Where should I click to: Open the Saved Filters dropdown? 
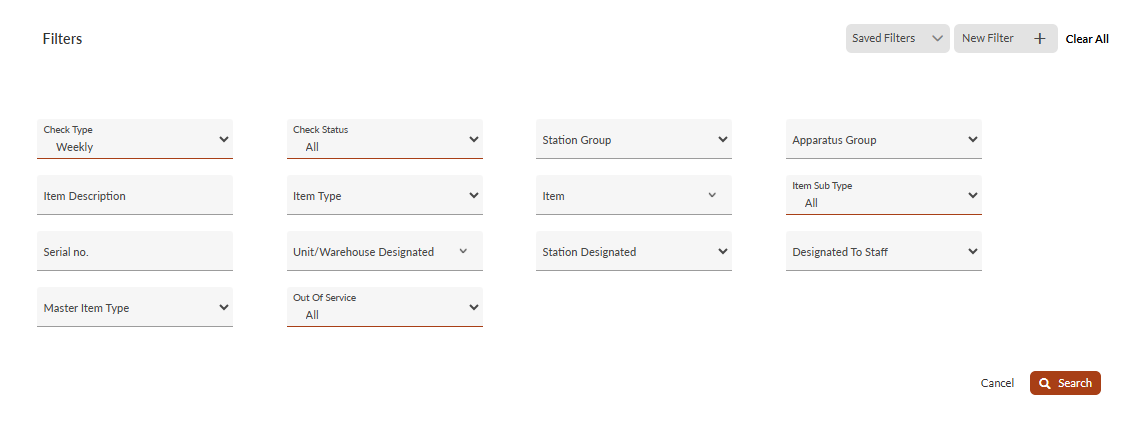897,39
